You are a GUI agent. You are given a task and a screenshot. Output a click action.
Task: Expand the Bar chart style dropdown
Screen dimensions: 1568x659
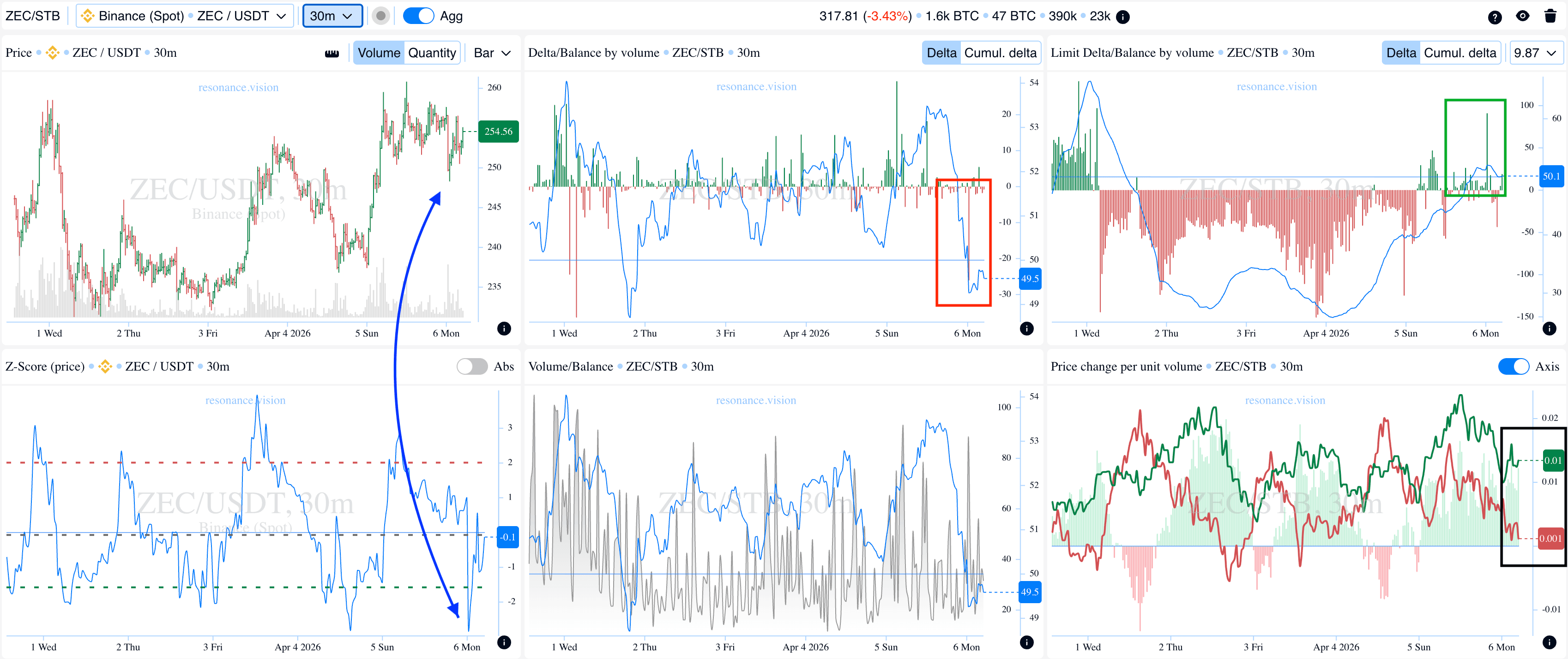coord(491,53)
